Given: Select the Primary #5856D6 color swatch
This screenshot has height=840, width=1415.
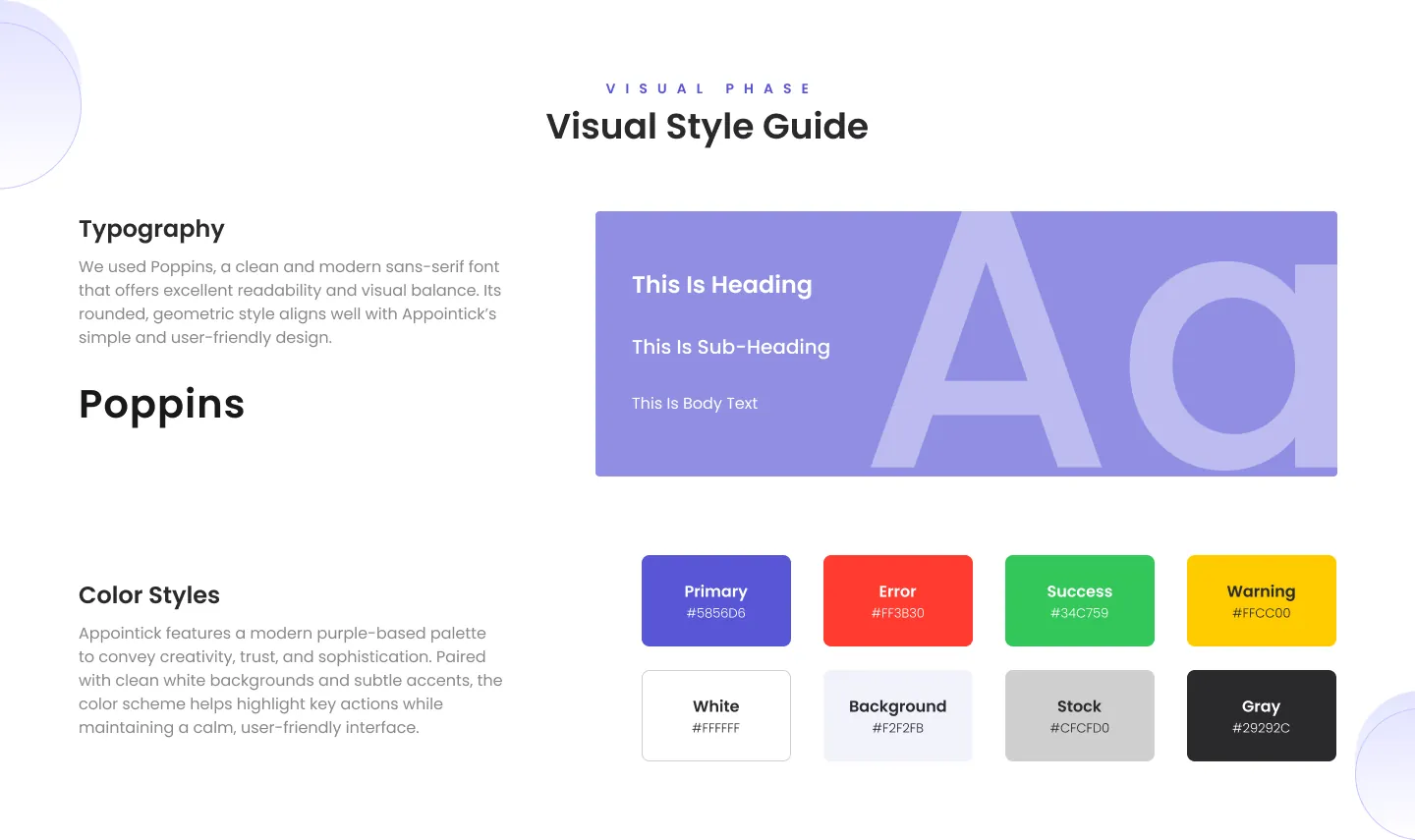Looking at the screenshot, I should coord(716,600).
